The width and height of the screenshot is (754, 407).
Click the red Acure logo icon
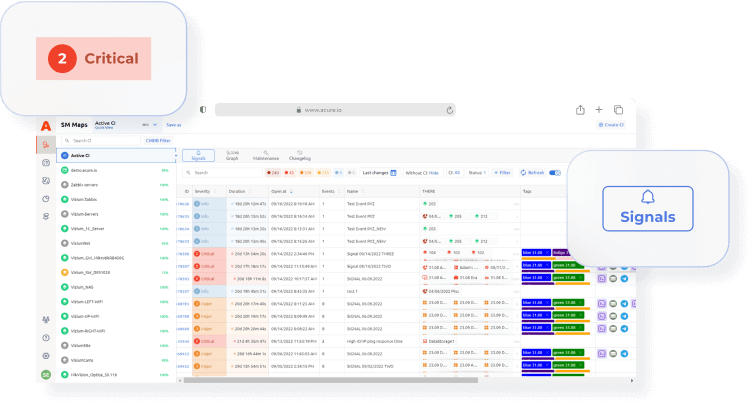point(46,126)
